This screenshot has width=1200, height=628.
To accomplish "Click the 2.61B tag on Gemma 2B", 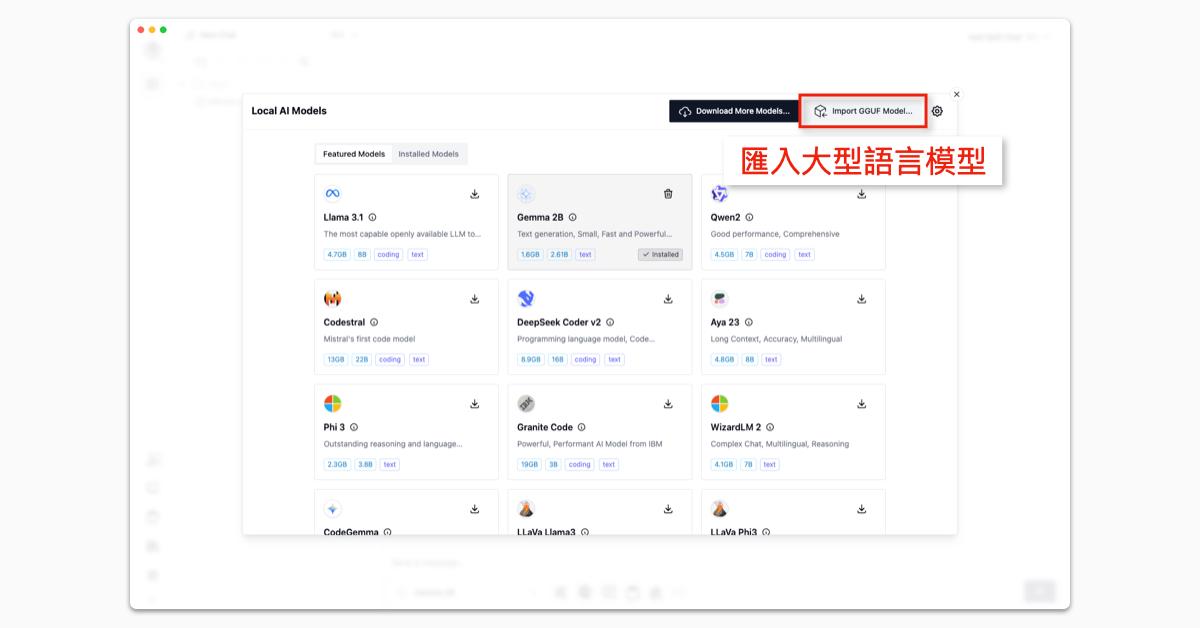I will click(559, 255).
